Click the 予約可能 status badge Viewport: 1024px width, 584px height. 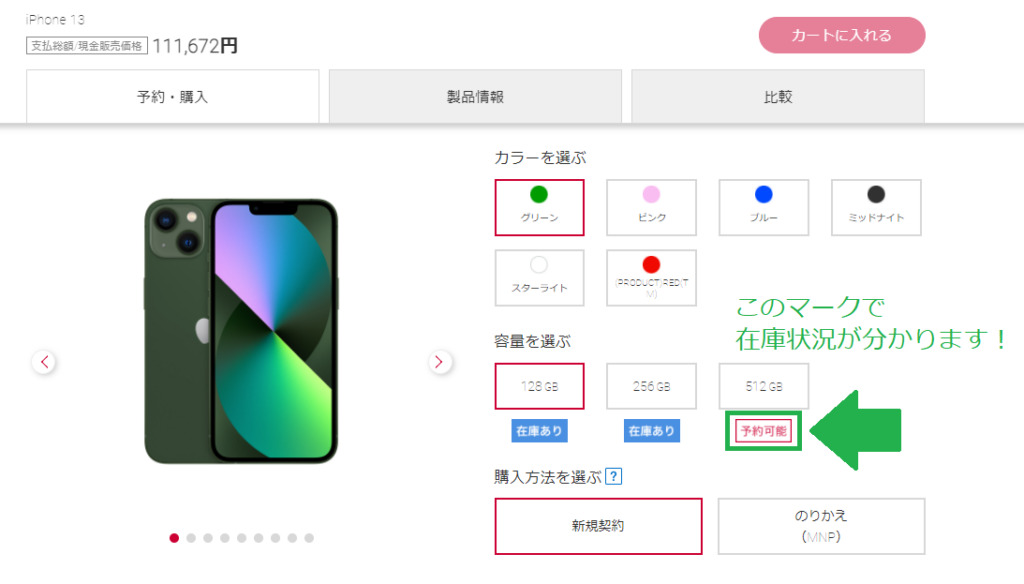763,431
